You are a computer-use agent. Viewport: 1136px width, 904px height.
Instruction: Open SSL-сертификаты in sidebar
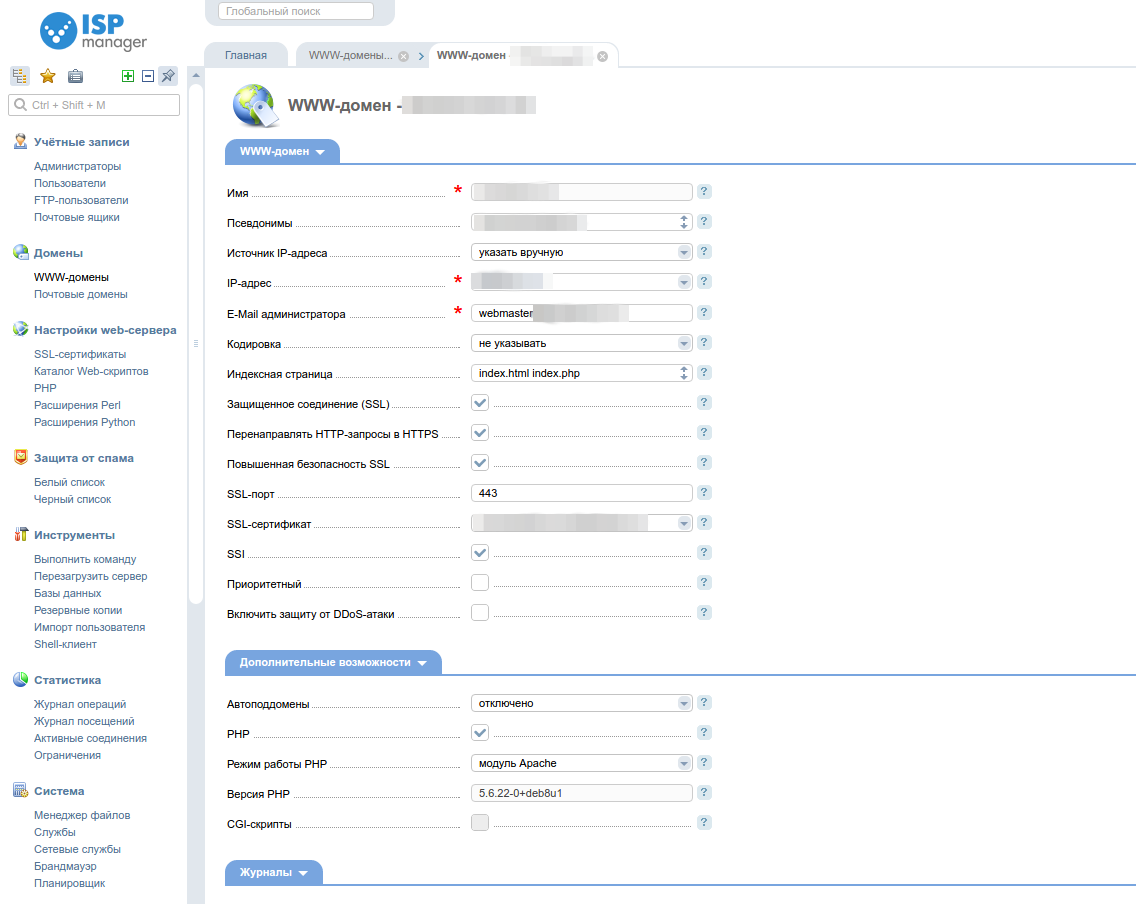click(x=80, y=354)
